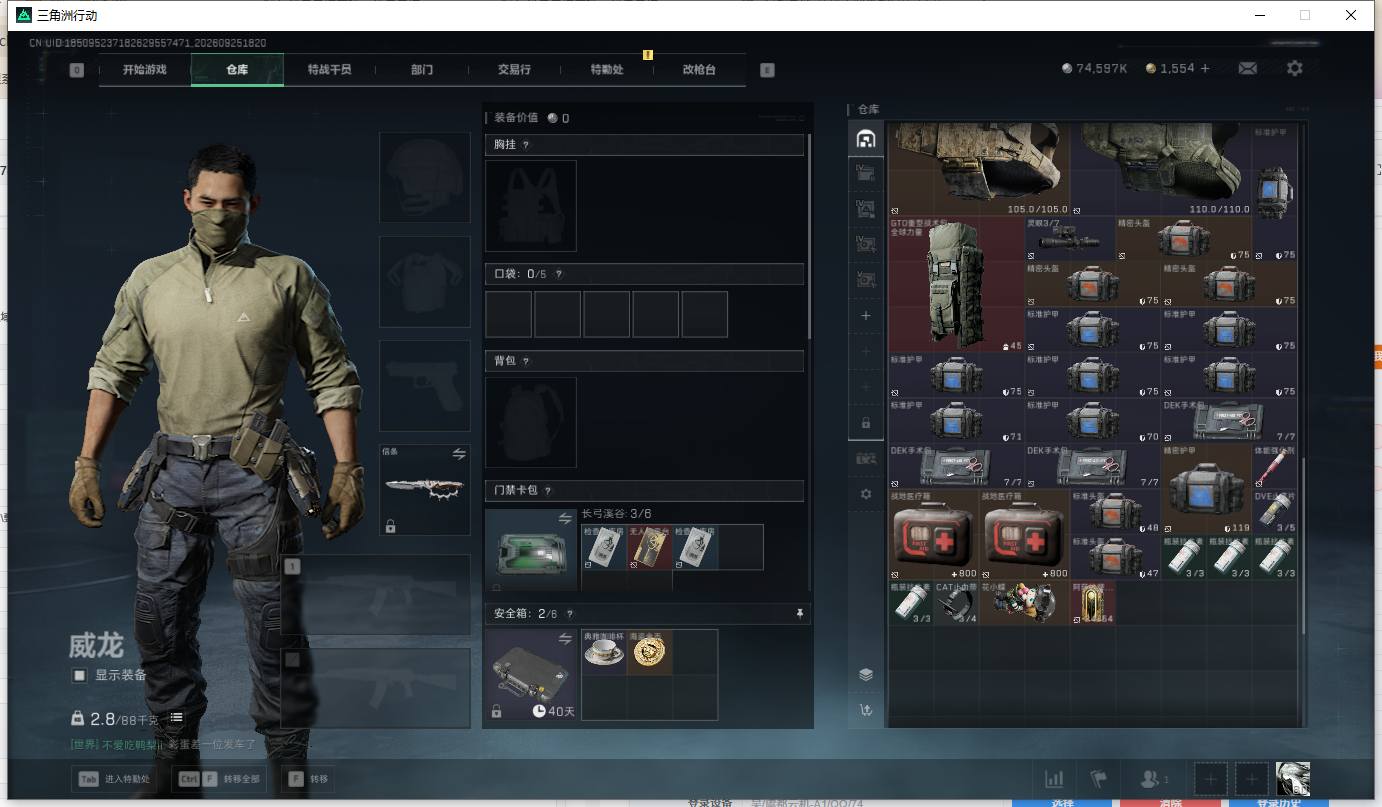1382x807 pixels.
Task: Select the 标准护甲 kit showing 71
Action: pyautogui.click(x=956, y=421)
